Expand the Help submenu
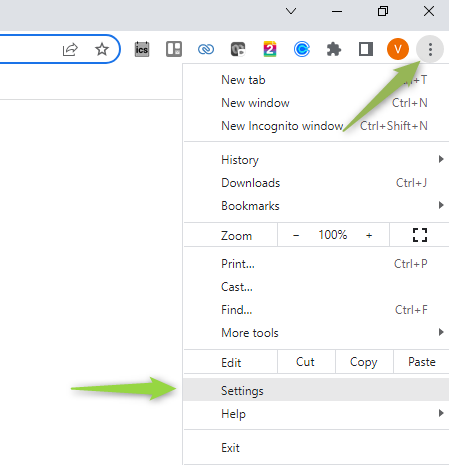Viewport: 449px width, 465px height. pos(316,414)
